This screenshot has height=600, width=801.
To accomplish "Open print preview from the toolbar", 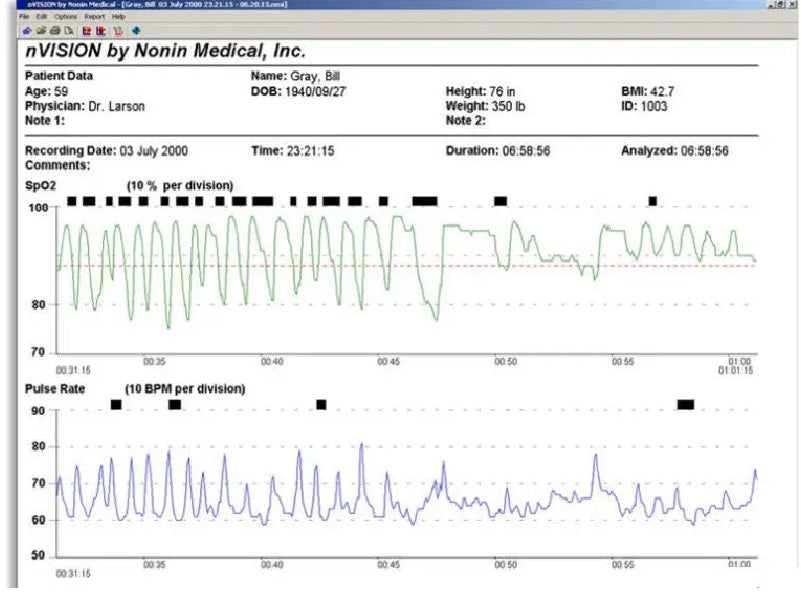I will click(x=69, y=30).
